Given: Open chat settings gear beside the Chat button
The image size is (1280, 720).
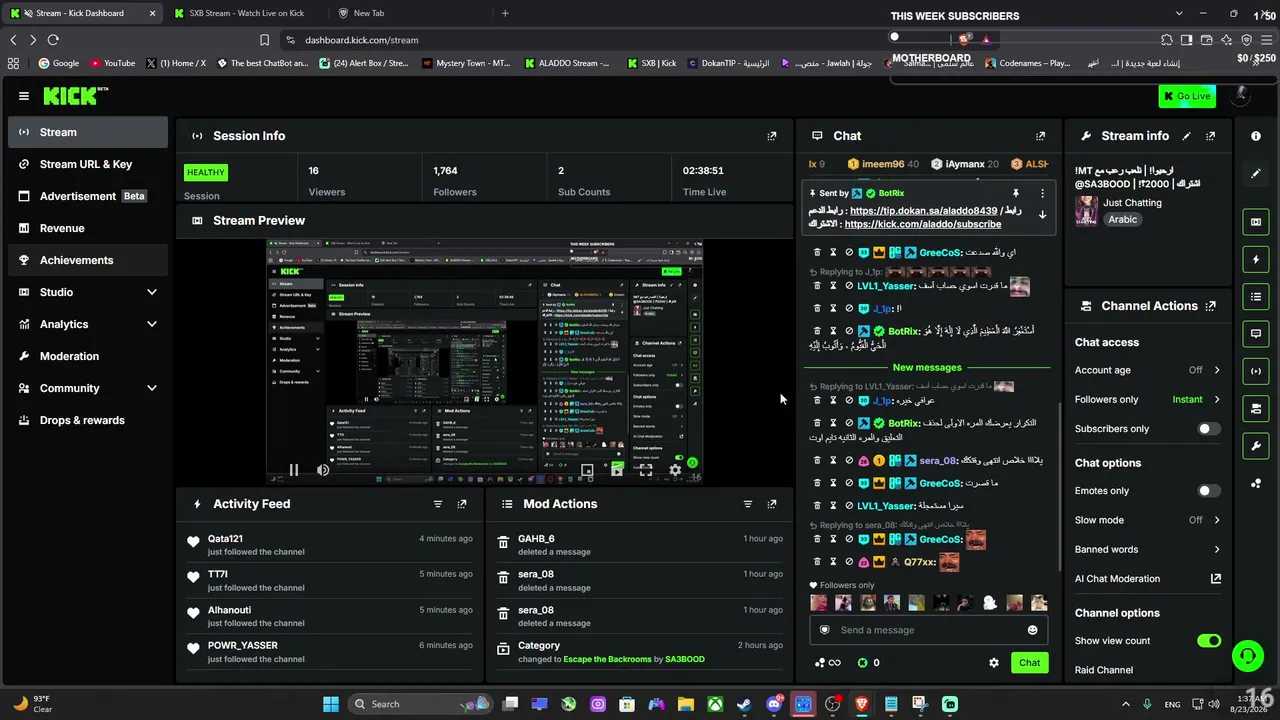Looking at the screenshot, I should pos(994,663).
